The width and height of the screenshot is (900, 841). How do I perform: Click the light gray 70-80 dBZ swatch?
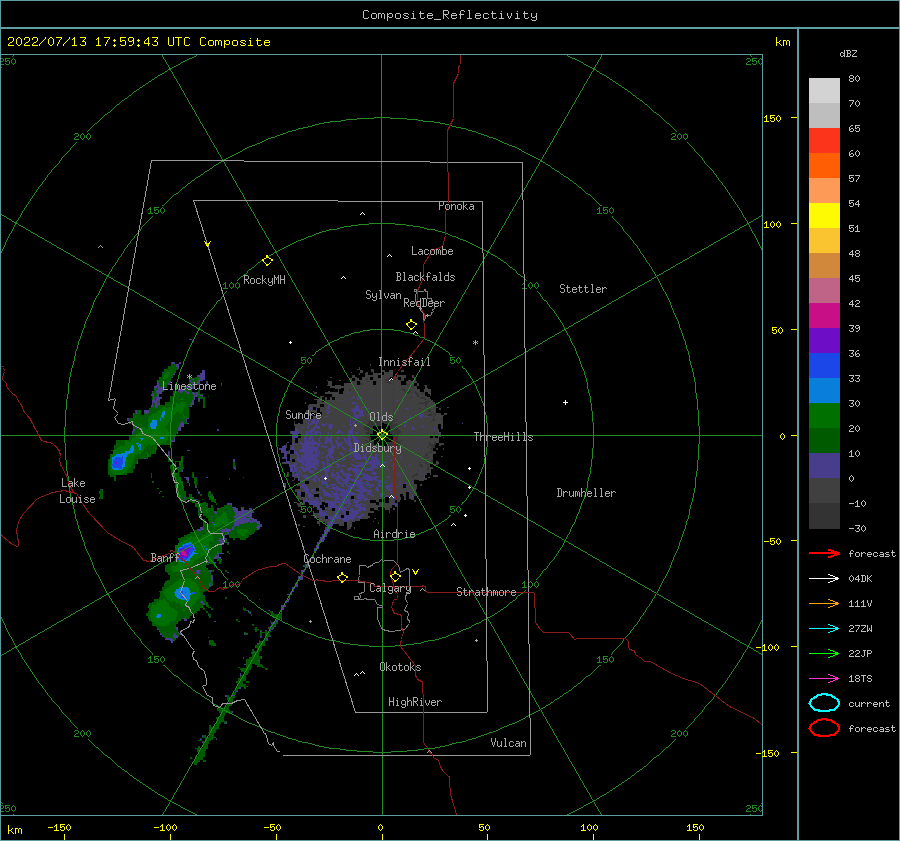pyautogui.click(x=824, y=91)
